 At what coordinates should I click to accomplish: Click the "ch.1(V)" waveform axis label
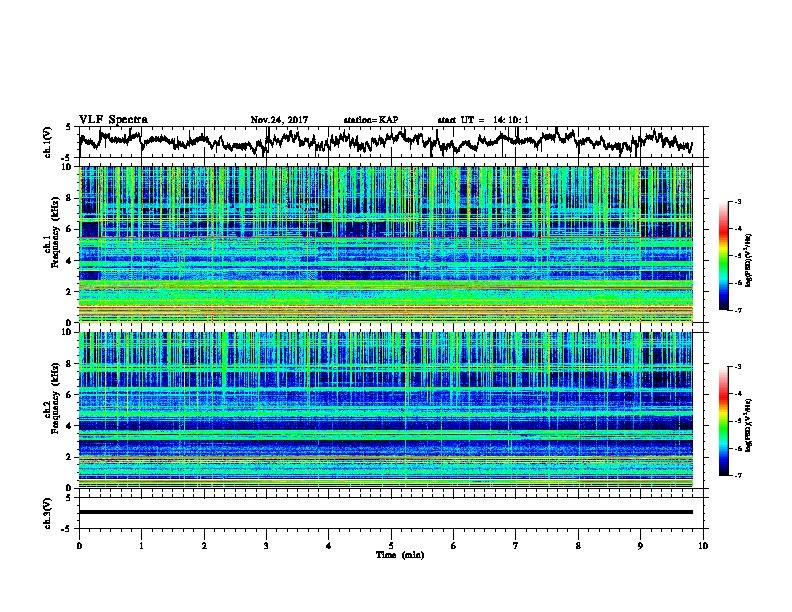(x=47, y=142)
